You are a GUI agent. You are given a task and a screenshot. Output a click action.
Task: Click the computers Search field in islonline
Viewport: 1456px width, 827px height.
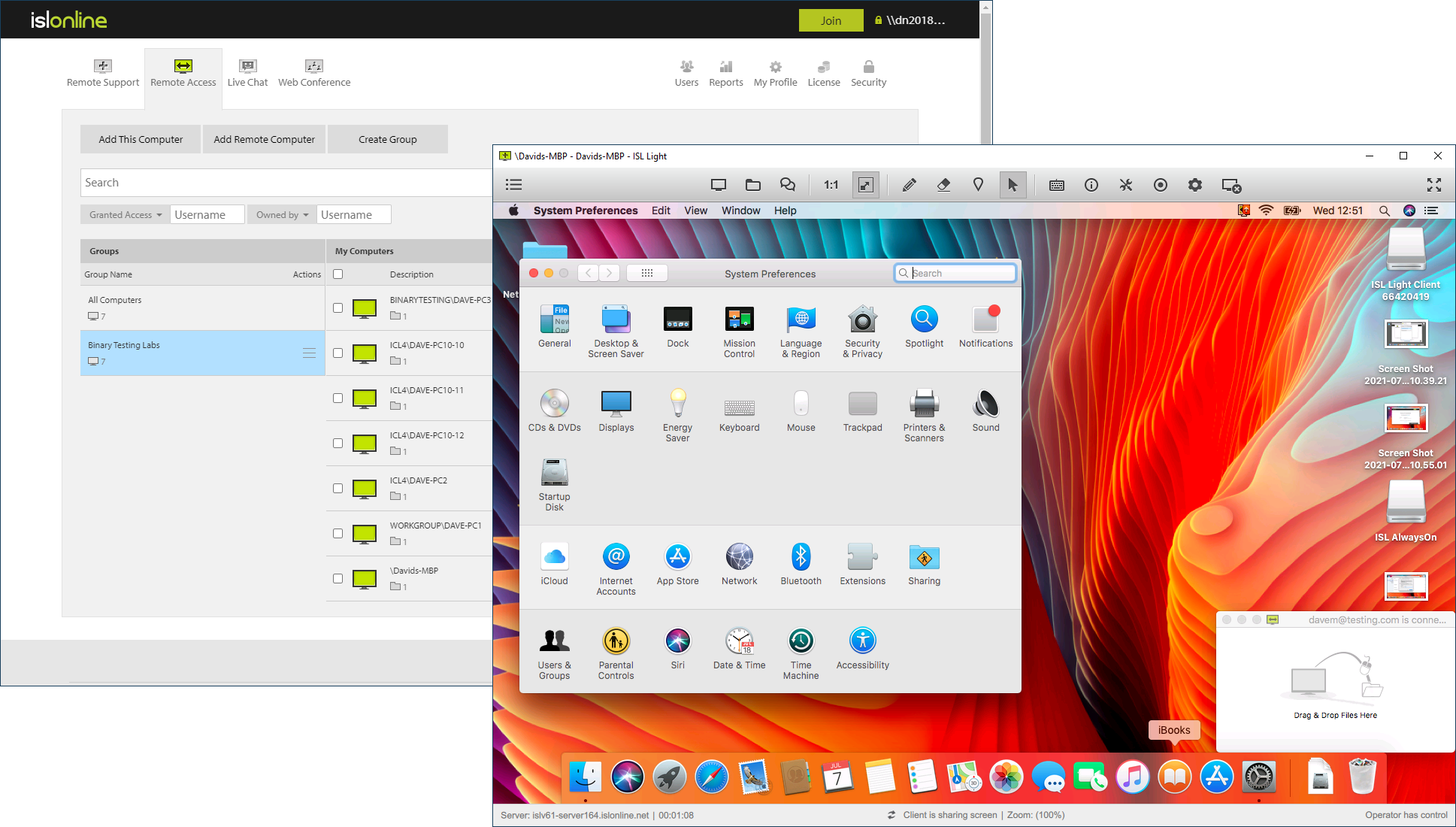point(286,183)
